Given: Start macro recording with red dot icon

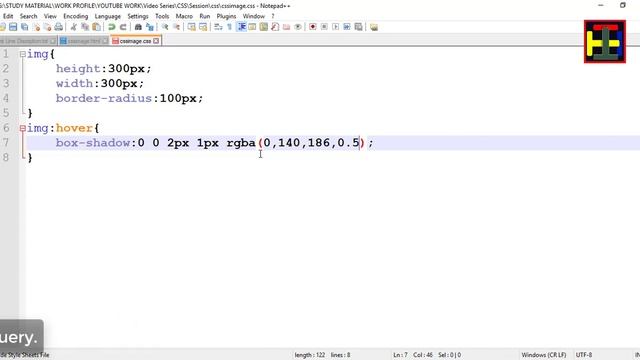Looking at the screenshot, I should tap(313, 27).
